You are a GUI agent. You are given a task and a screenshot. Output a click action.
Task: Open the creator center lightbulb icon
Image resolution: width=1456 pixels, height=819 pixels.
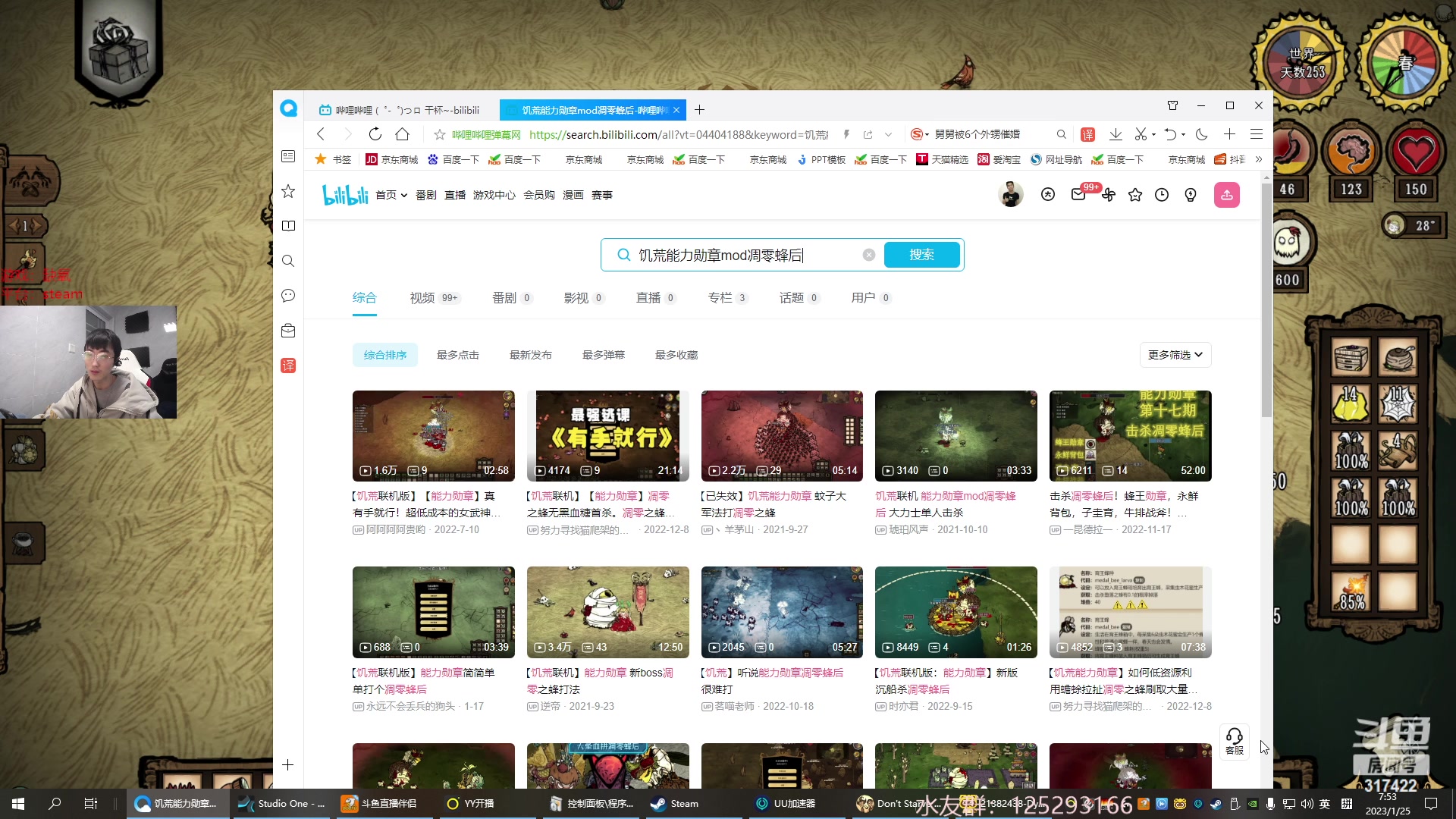point(1190,195)
